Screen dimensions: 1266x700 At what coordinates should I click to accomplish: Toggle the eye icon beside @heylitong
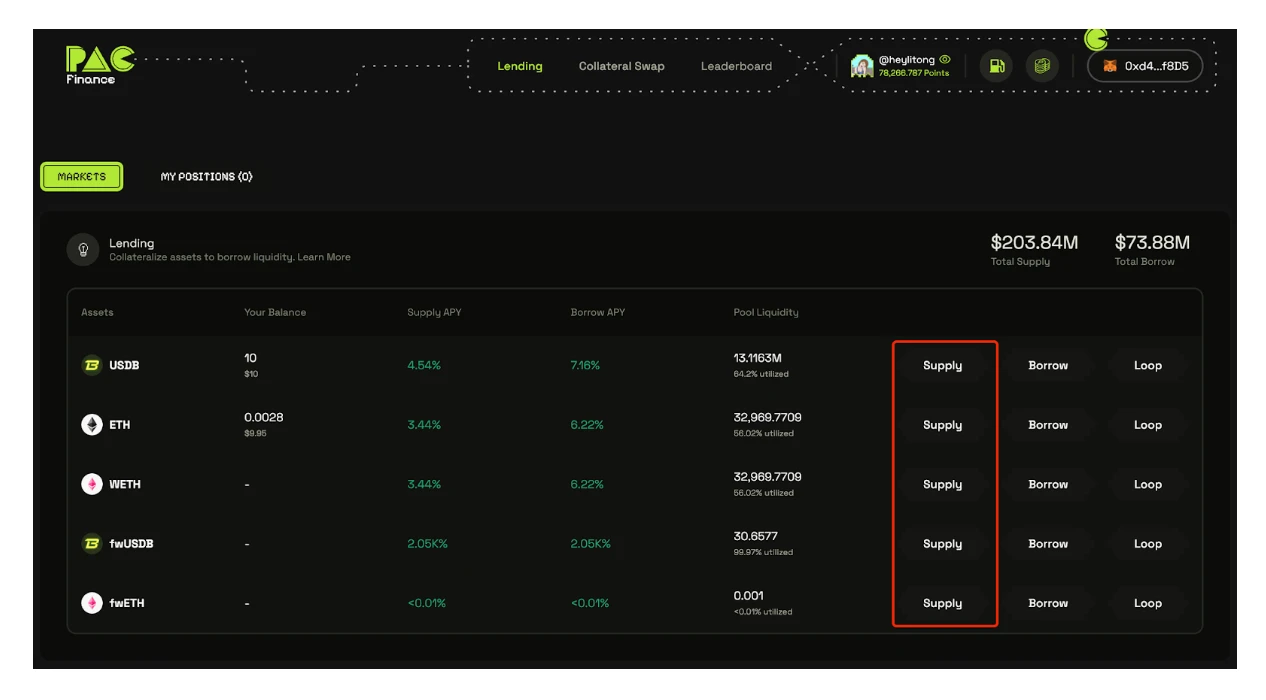pos(945,60)
